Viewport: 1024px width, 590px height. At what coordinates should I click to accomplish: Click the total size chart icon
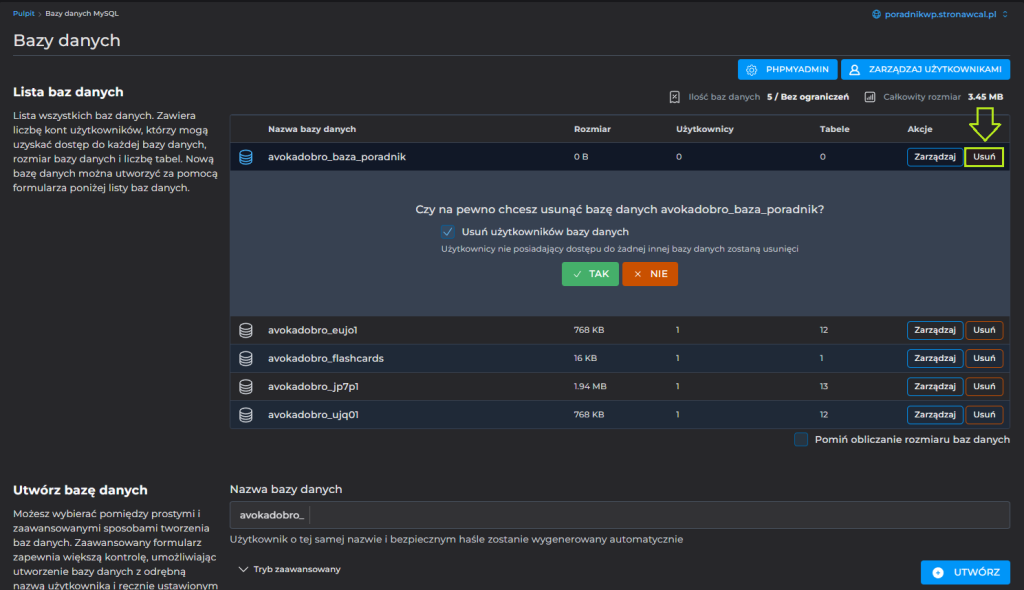click(x=870, y=97)
